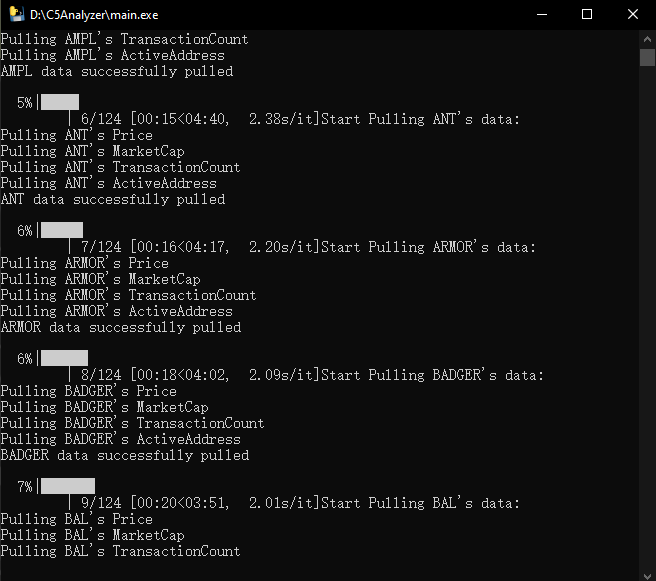This screenshot has width=656, height=581.
Task: Click the main.exe application icon in title bar
Action: [x=17, y=14]
